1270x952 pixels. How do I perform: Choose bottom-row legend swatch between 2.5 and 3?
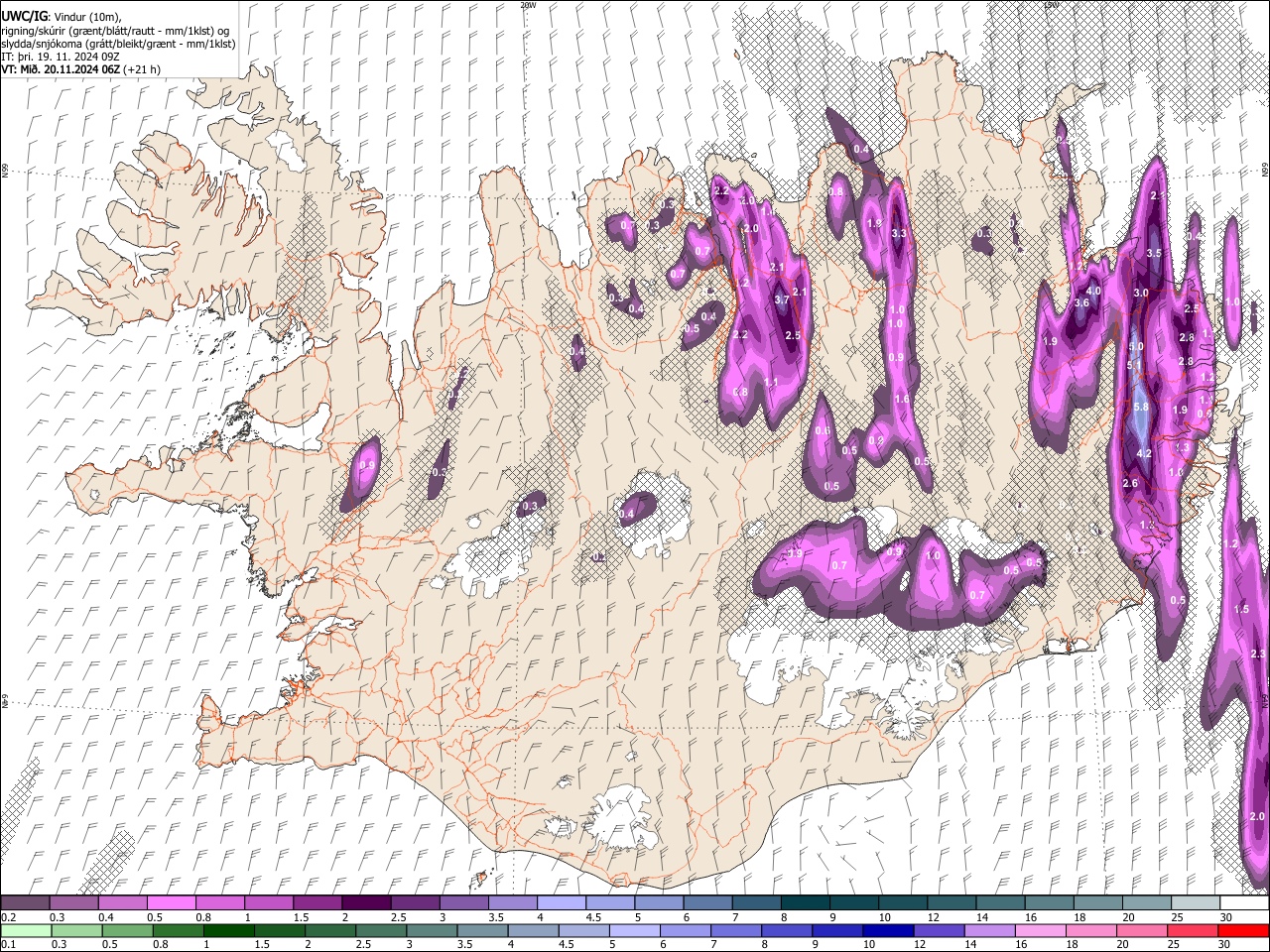(380, 930)
